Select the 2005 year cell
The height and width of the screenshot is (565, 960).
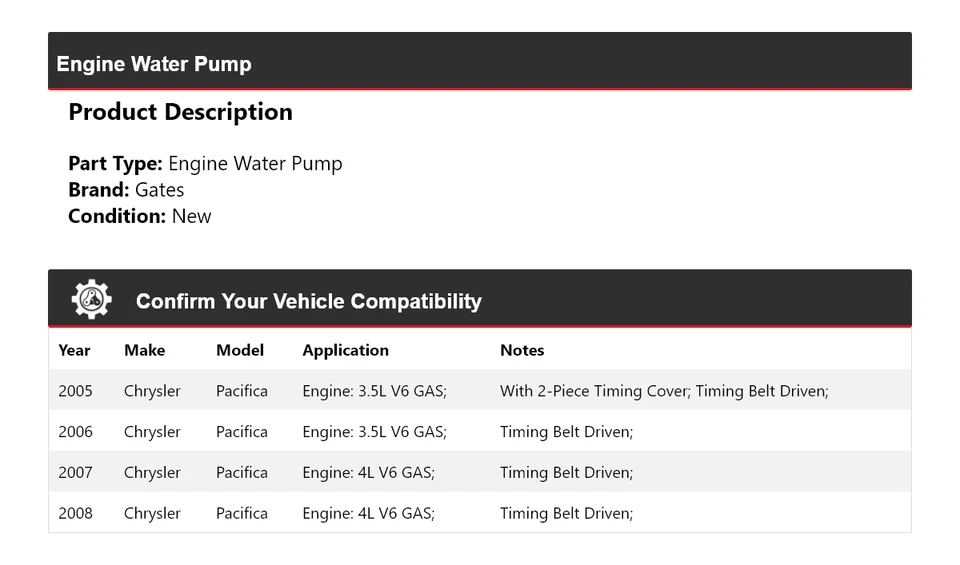pyautogui.click(x=75, y=391)
